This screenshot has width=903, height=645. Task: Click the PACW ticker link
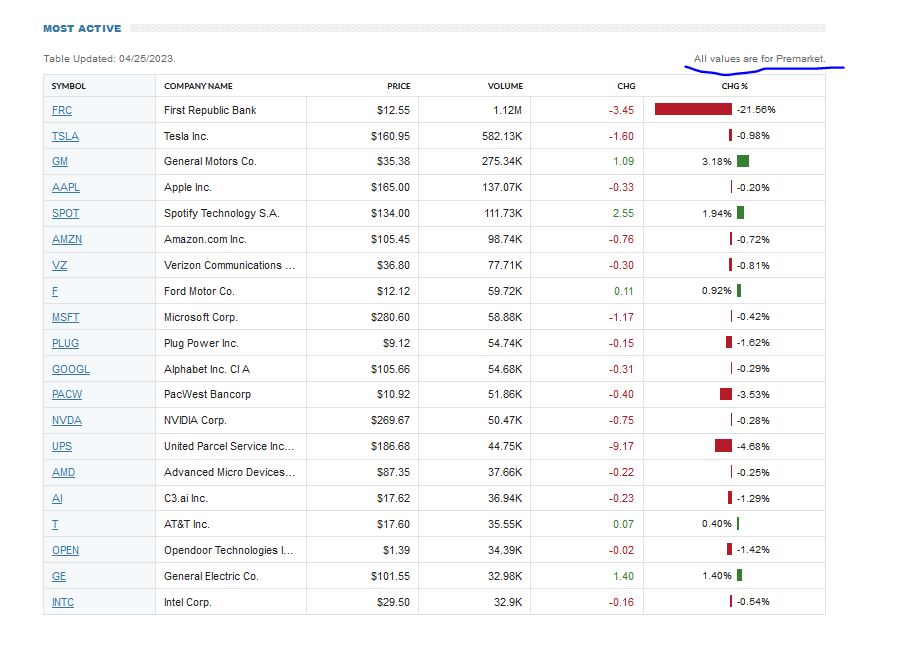67,395
